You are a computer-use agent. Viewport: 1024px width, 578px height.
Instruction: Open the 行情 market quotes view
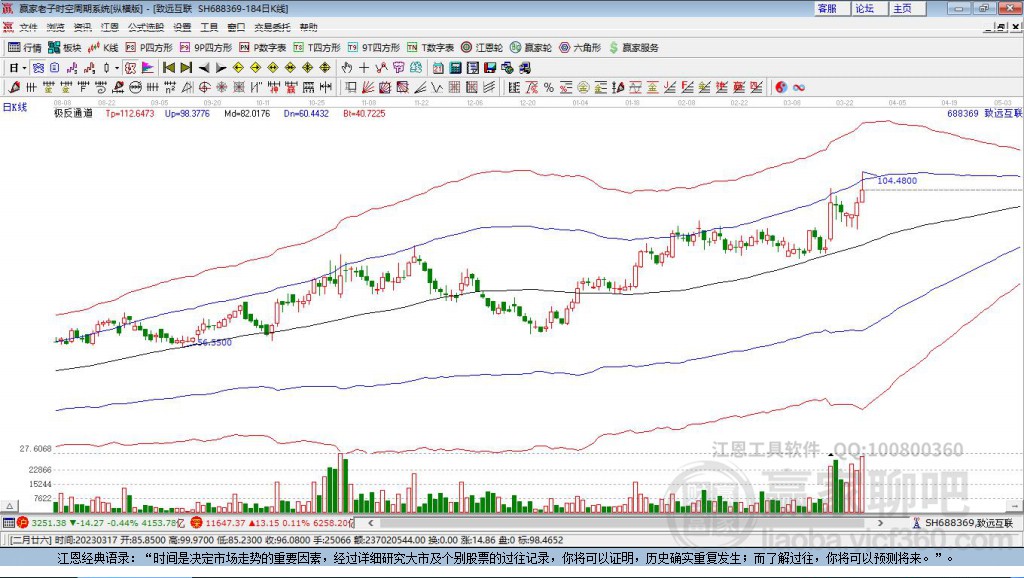[24, 48]
